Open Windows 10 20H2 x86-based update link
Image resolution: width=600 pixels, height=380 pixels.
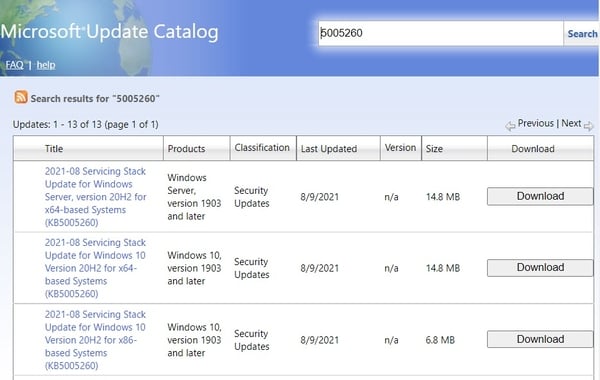95,340
